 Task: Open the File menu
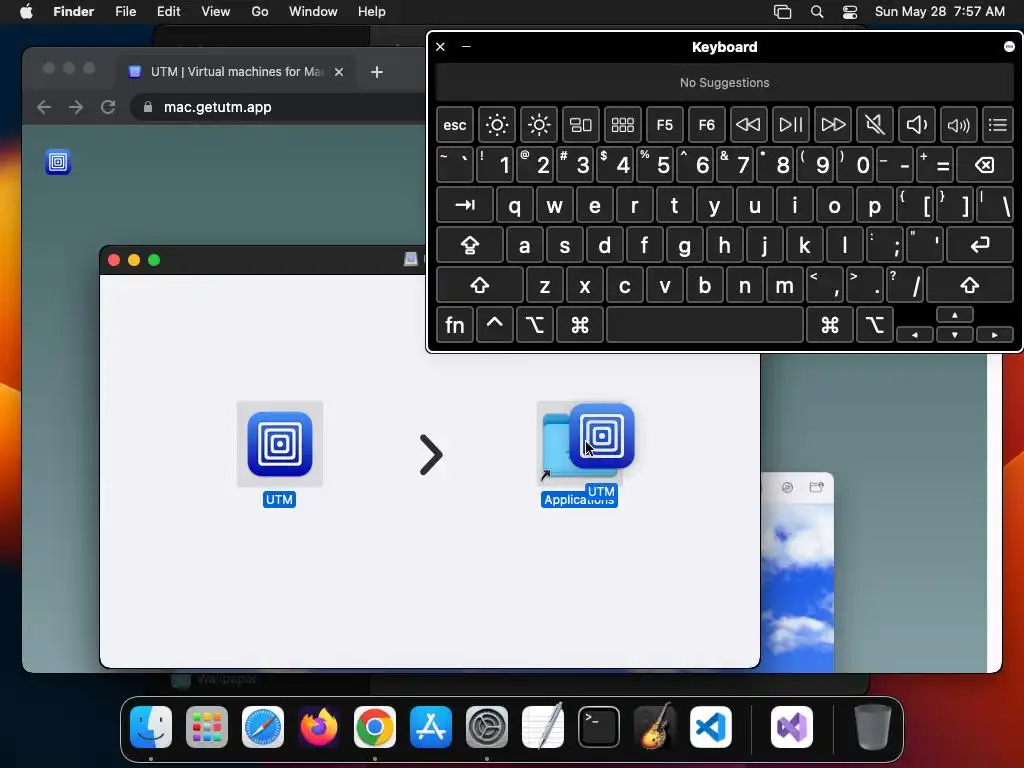[x=125, y=12]
